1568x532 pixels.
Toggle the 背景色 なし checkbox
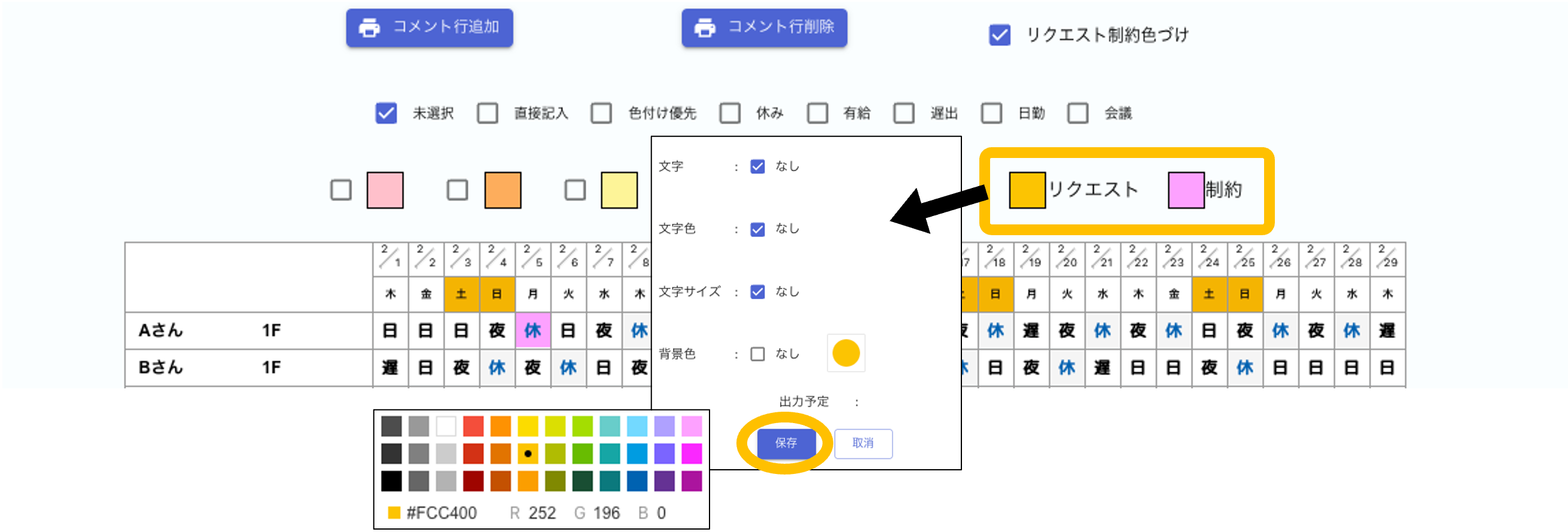pyautogui.click(x=757, y=354)
